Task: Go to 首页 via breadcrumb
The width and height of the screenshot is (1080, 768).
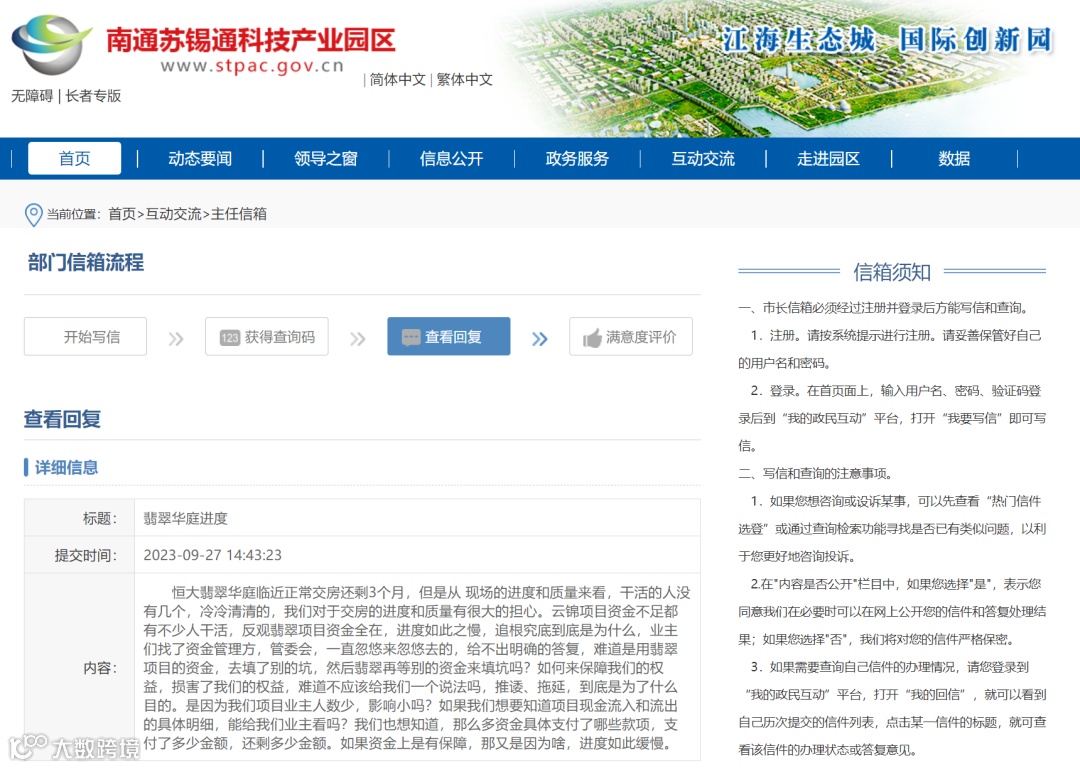Action: coord(122,214)
